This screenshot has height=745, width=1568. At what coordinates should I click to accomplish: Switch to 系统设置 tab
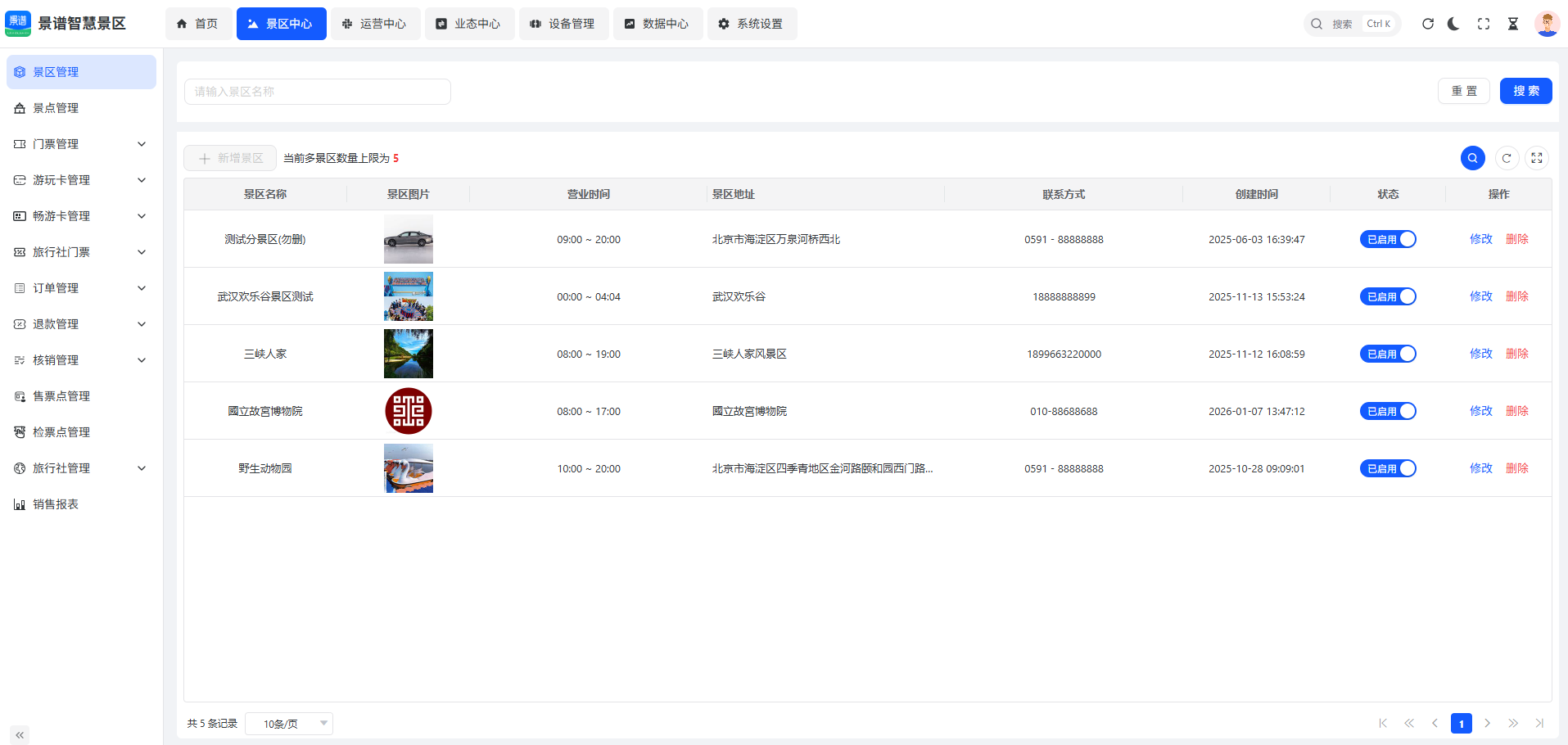[752, 24]
